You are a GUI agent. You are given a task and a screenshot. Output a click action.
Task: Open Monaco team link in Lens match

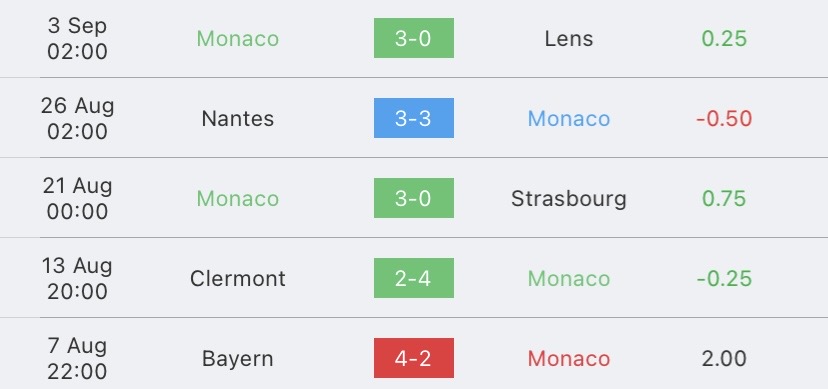[x=238, y=39]
